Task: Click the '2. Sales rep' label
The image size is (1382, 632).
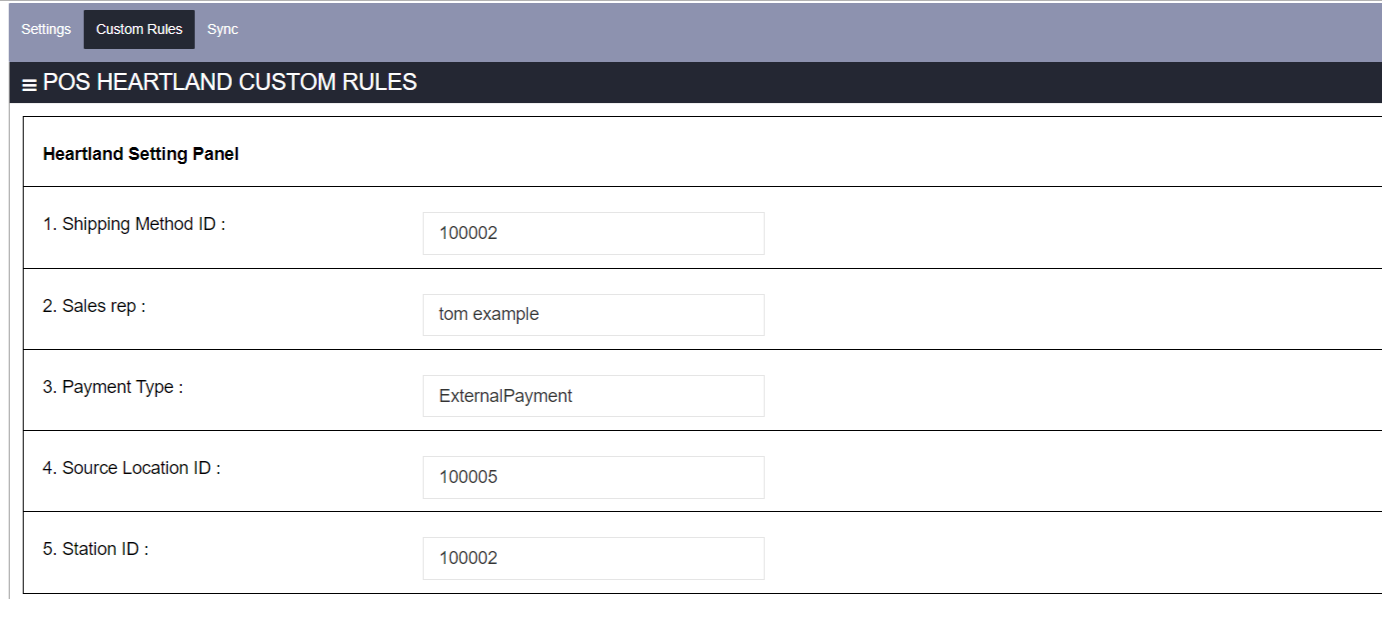Action: (94, 306)
